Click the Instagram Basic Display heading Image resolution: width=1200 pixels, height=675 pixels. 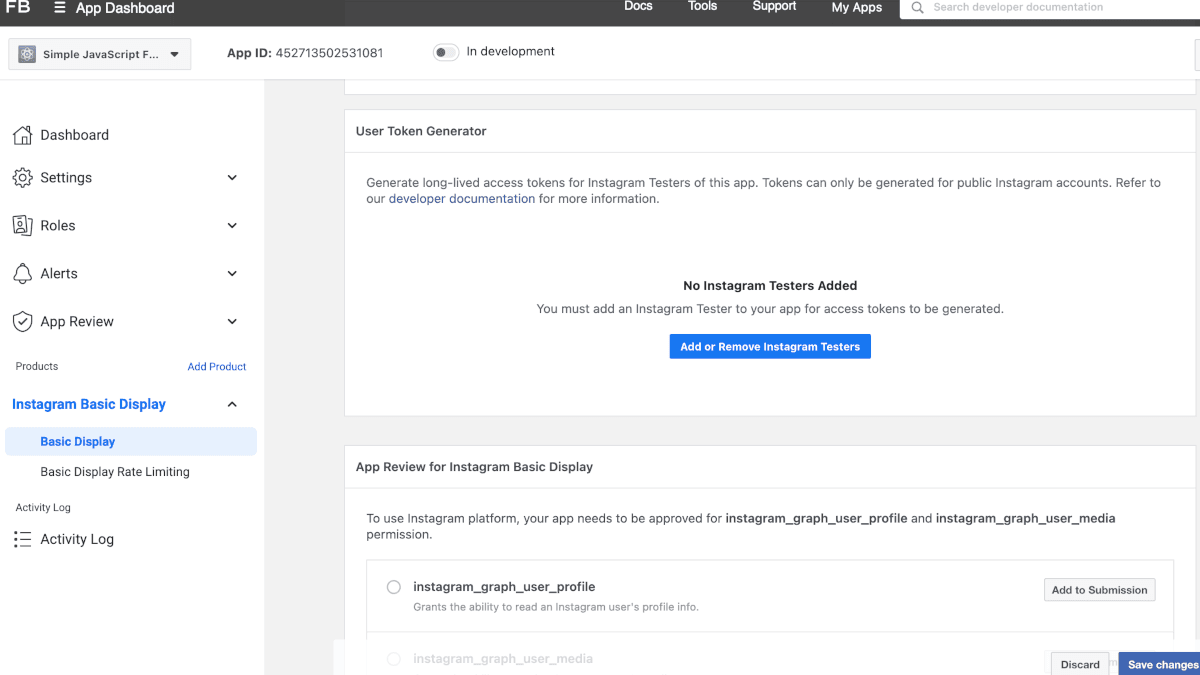pos(89,405)
